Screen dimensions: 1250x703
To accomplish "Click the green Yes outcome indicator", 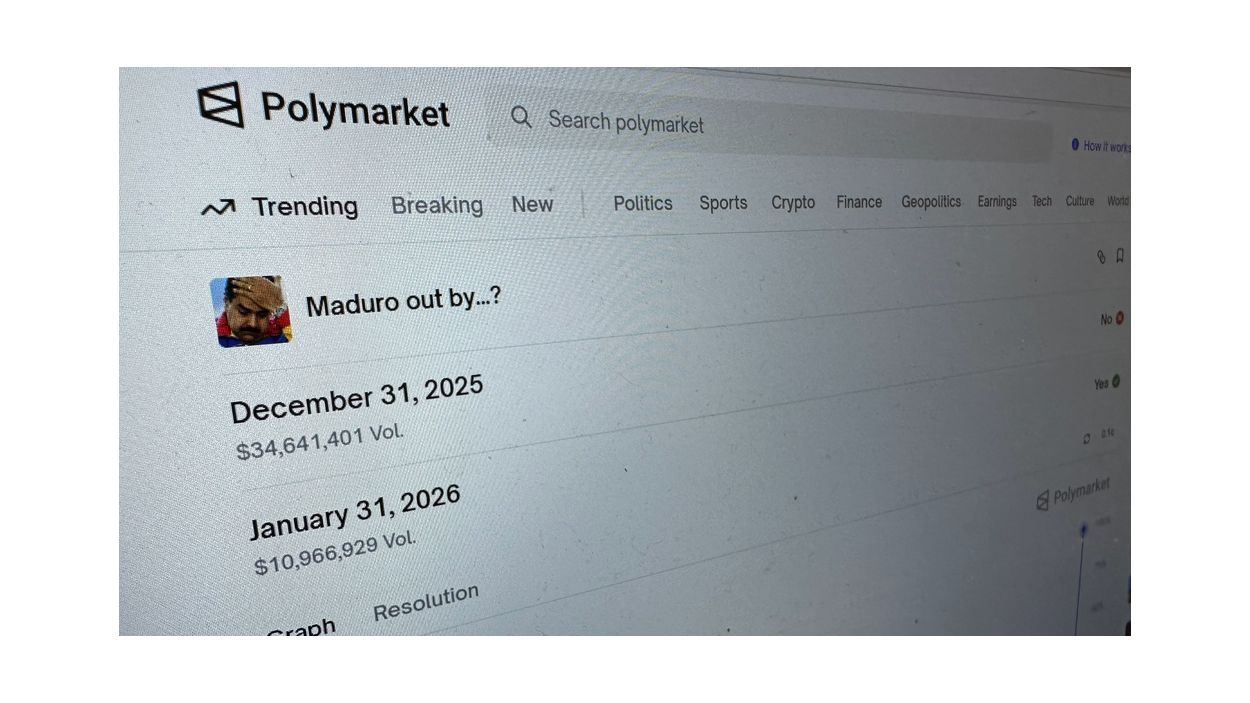I will pyautogui.click(x=1115, y=381).
